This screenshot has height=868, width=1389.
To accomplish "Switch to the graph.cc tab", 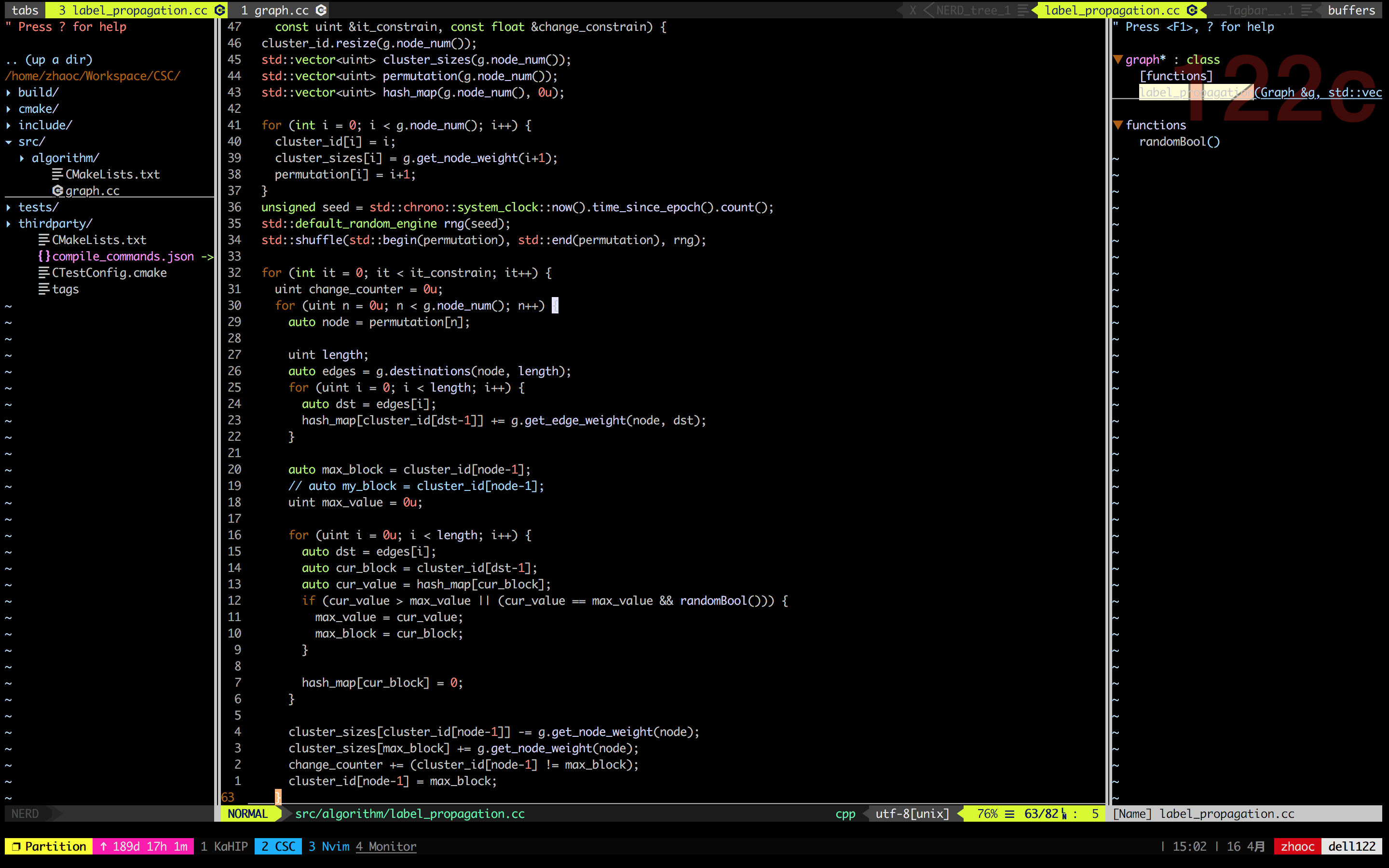I will tap(281, 10).
